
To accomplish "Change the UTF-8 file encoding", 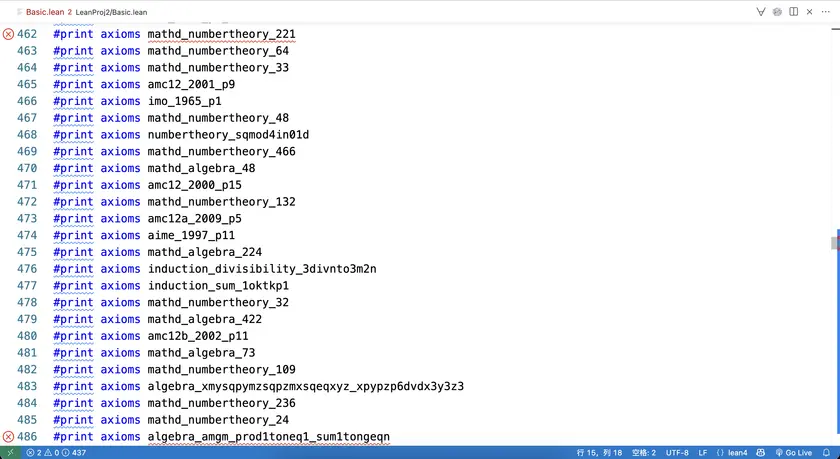I will tap(677, 452).
